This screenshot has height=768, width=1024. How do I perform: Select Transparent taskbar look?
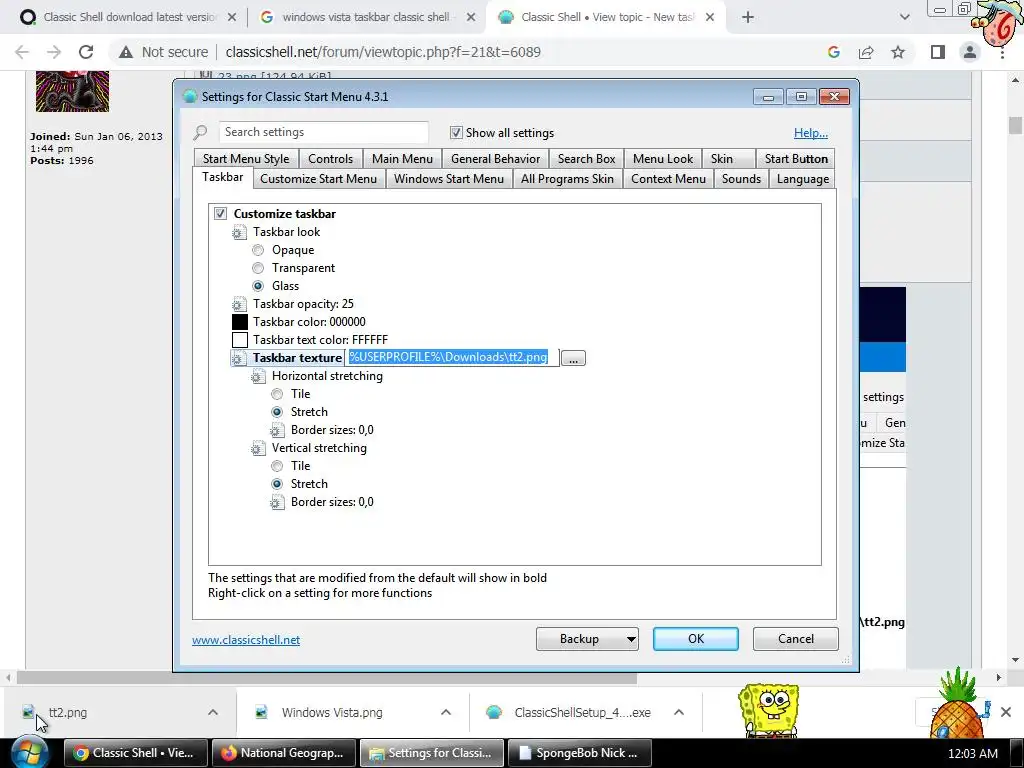258,268
